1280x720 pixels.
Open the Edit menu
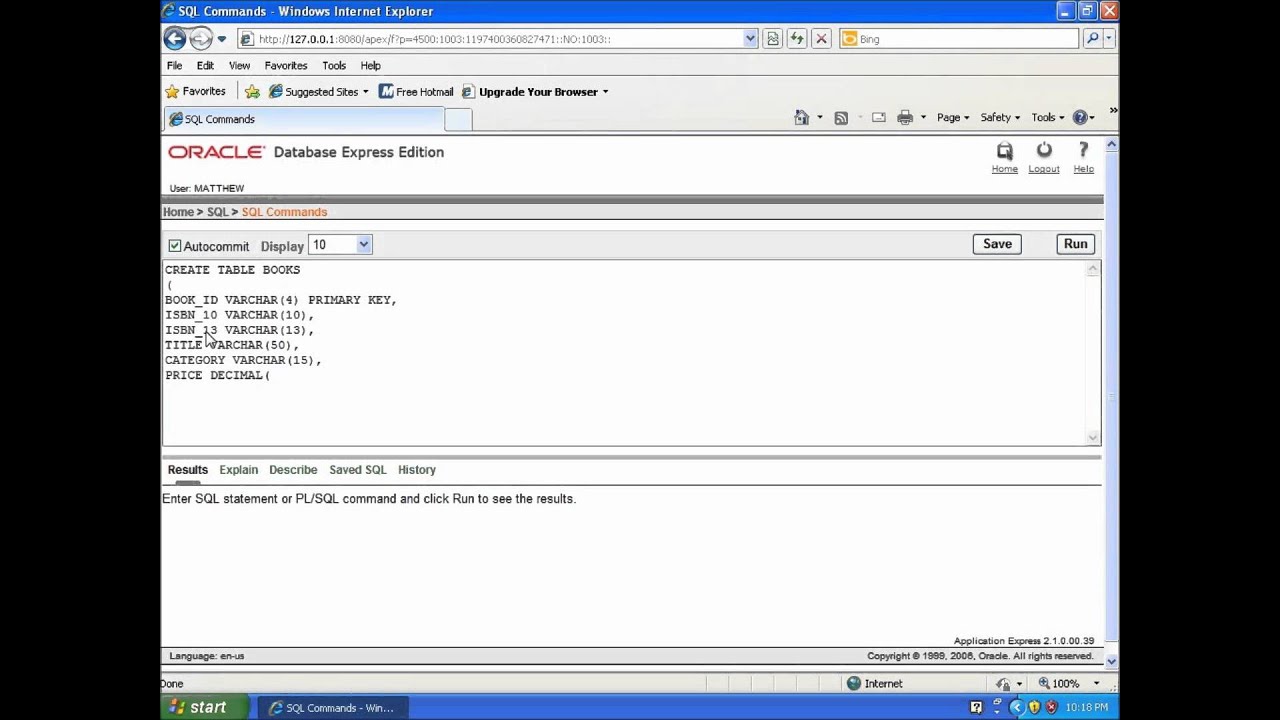coord(205,65)
